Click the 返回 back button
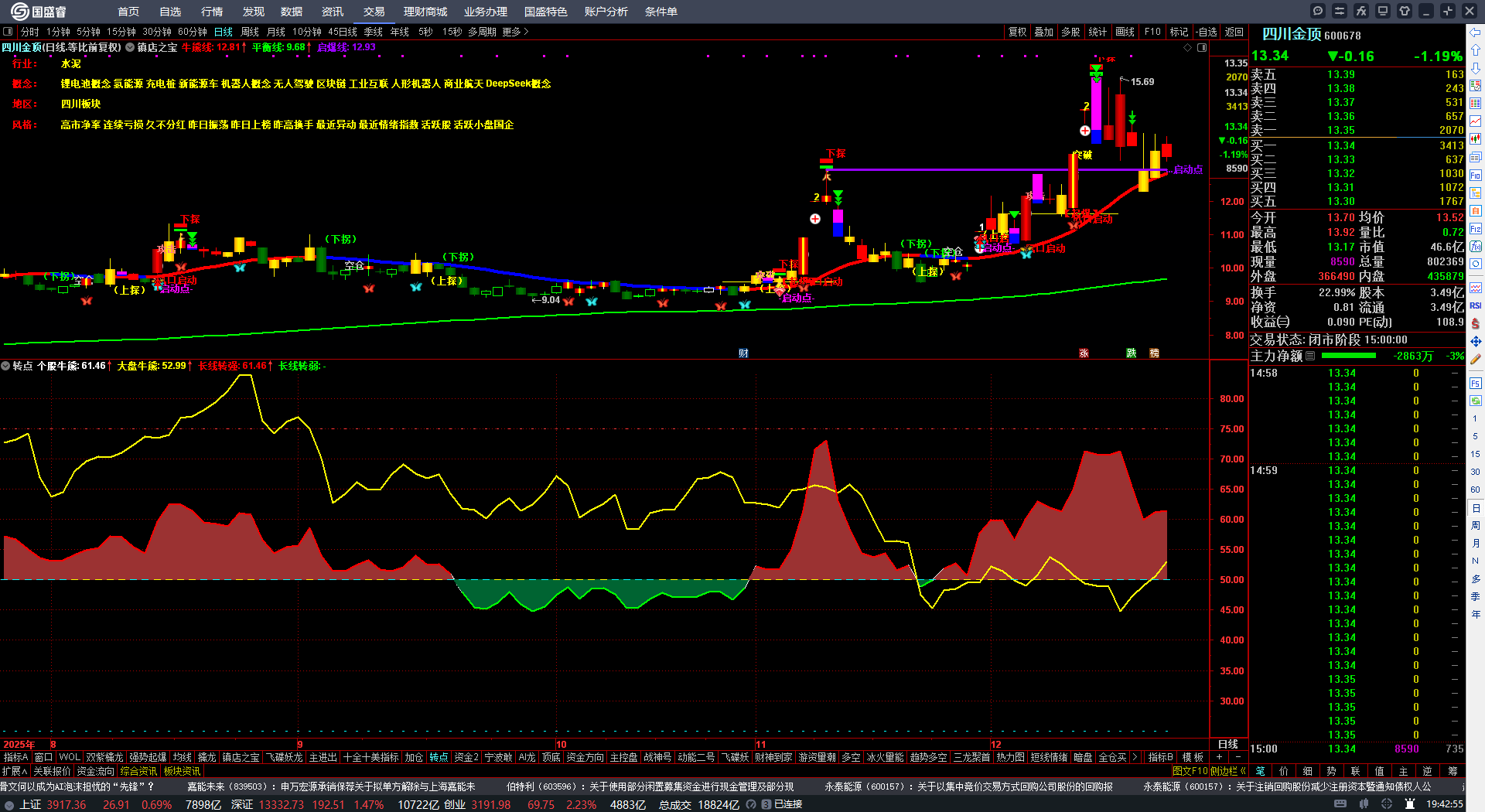Viewport: 1485px width, 812px height. pyautogui.click(x=1234, y=32)
